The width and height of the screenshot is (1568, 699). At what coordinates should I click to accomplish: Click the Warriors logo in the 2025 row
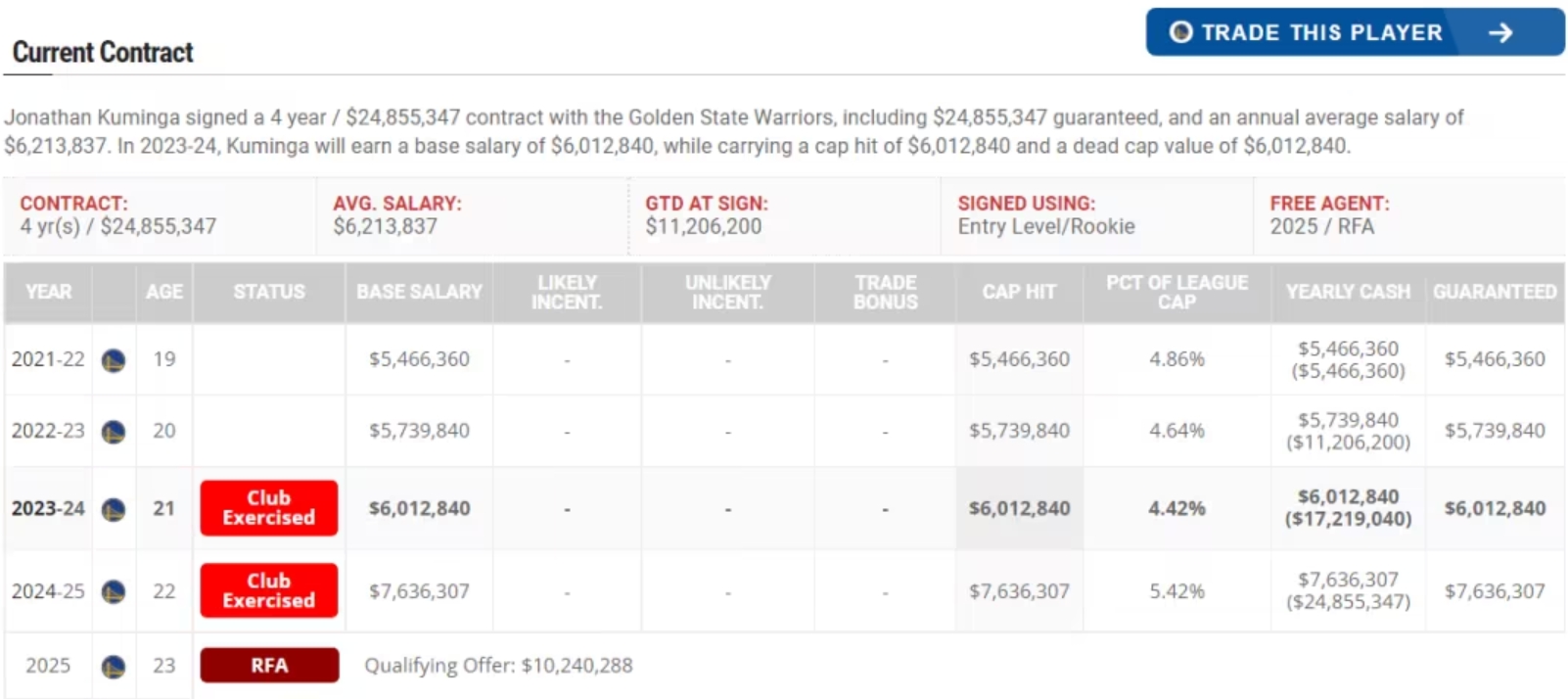[x=114, y=667]
